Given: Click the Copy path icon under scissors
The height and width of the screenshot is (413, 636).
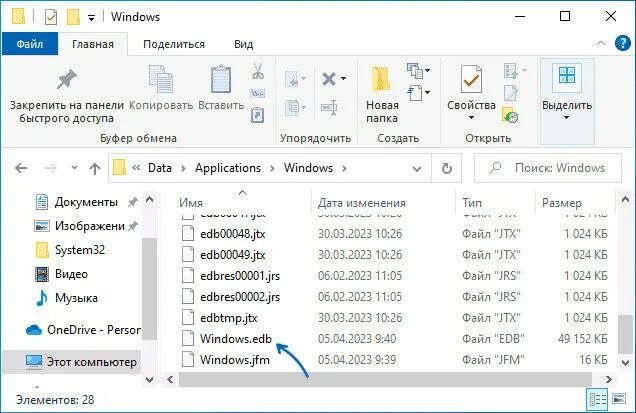Looking at the screenshot, I should [x=258, y=94].
